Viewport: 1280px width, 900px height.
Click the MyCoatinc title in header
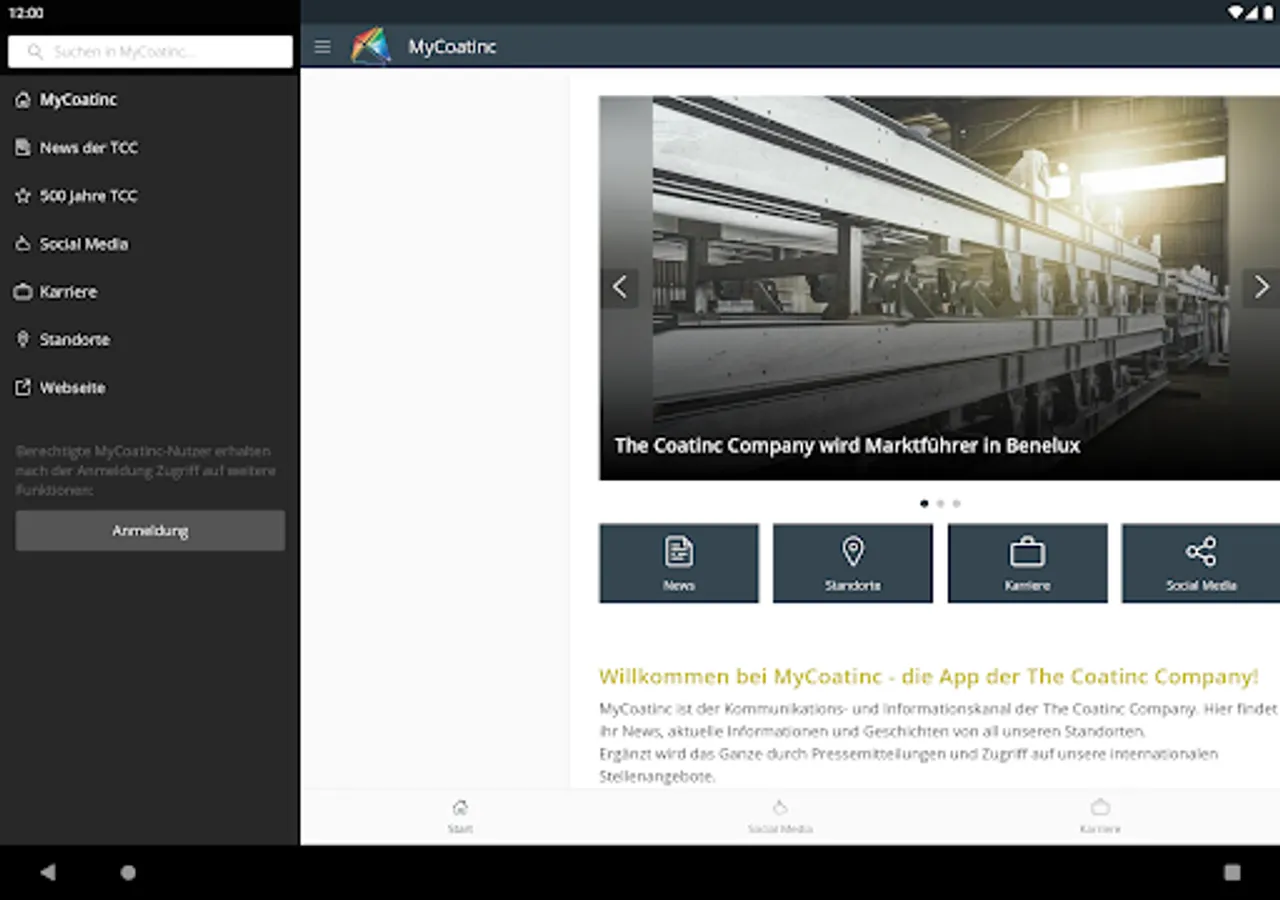coord(452,47)
